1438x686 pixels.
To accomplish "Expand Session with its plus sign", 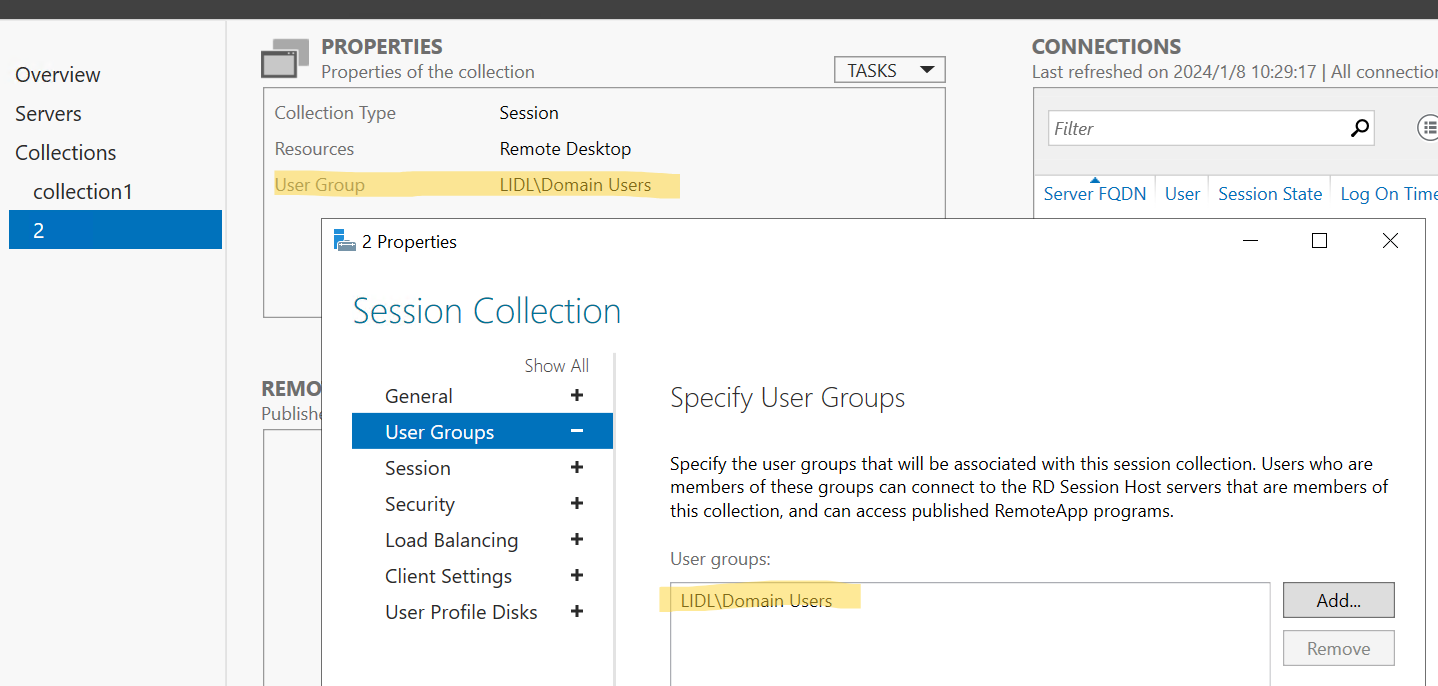I will [x=577, y=468].
